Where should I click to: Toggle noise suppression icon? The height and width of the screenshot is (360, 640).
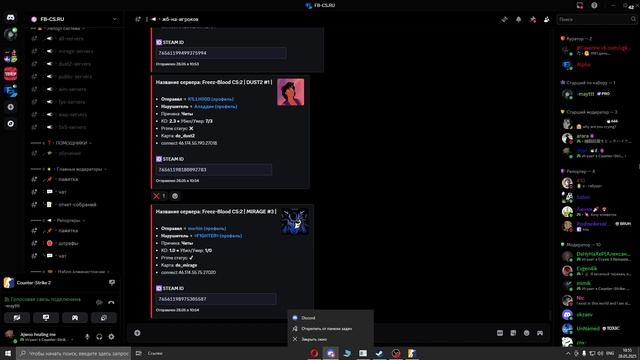coord(99,302)
